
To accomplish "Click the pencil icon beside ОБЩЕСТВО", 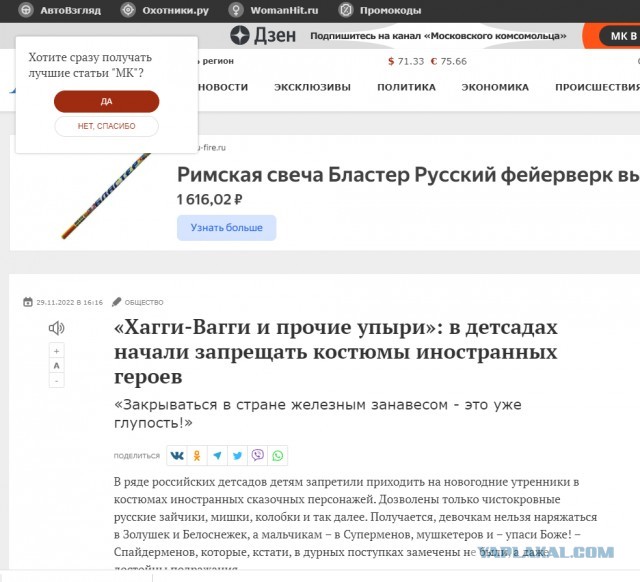I will (x=117, y=302).
